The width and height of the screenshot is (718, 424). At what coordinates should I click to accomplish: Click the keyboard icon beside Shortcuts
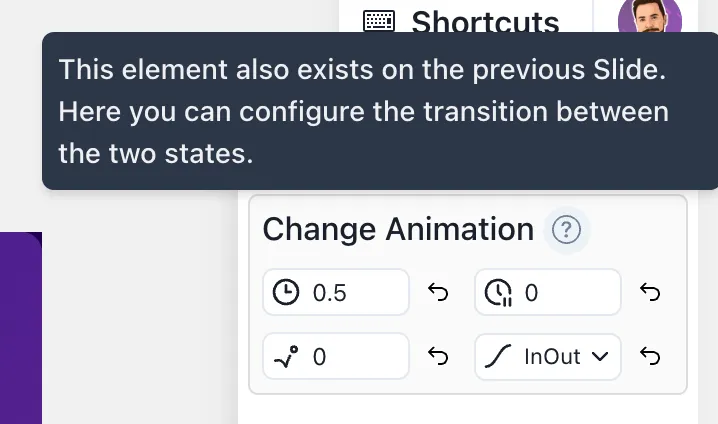379,22
